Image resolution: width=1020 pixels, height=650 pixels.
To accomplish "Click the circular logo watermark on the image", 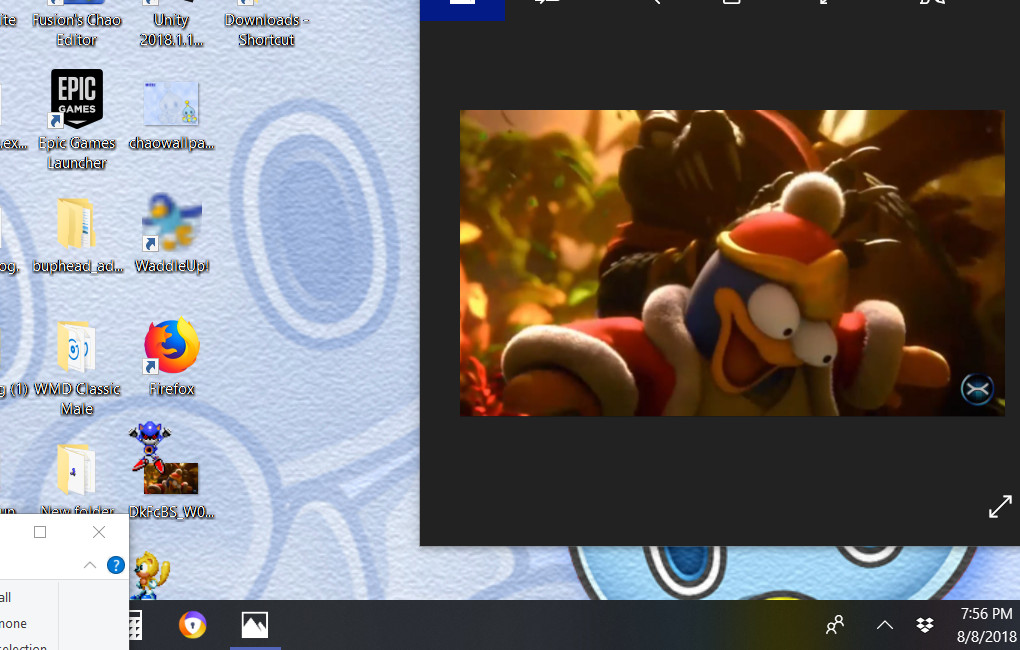I will point(977,390).
